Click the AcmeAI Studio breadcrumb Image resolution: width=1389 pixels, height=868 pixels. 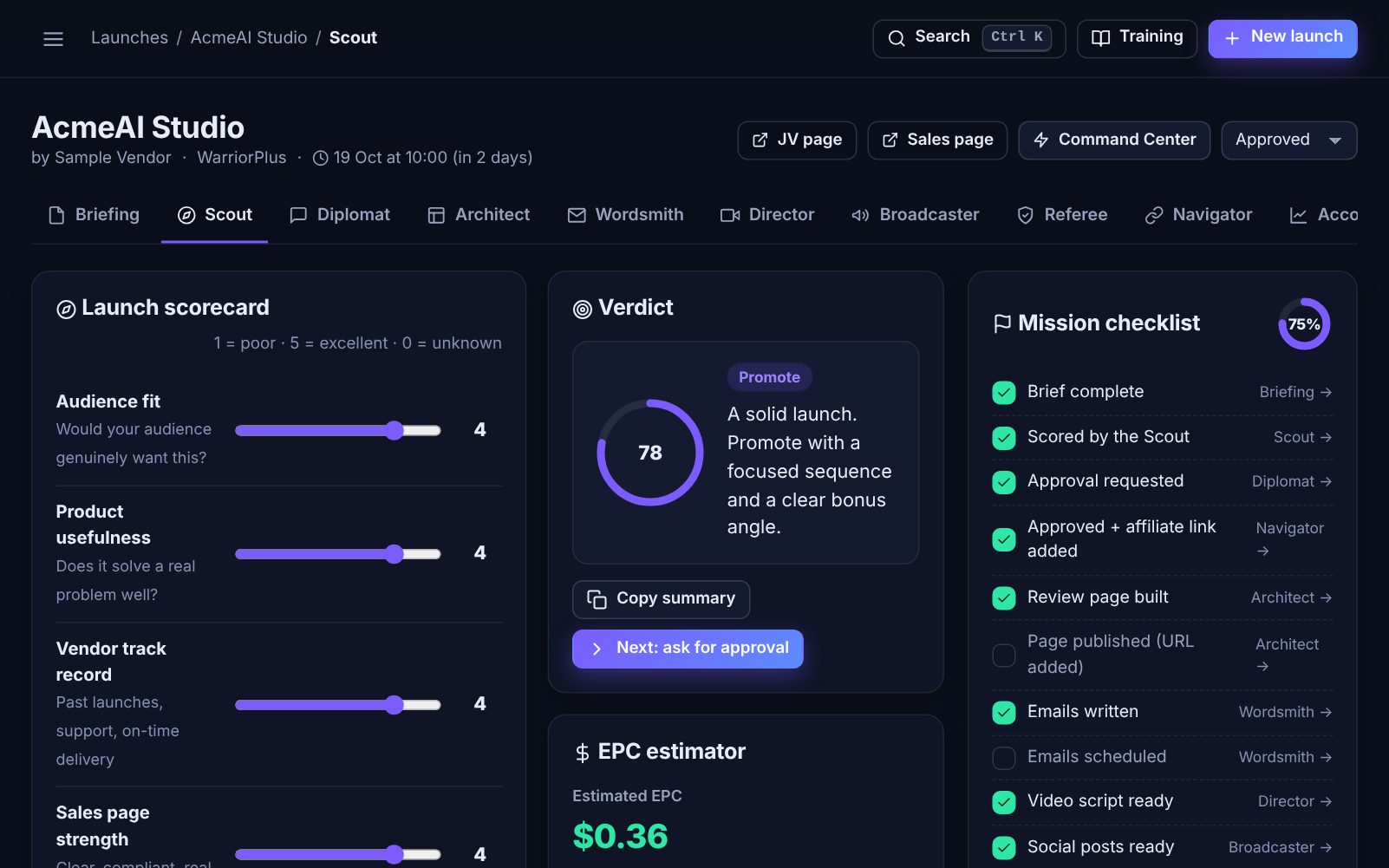click(x=249, y=38)
